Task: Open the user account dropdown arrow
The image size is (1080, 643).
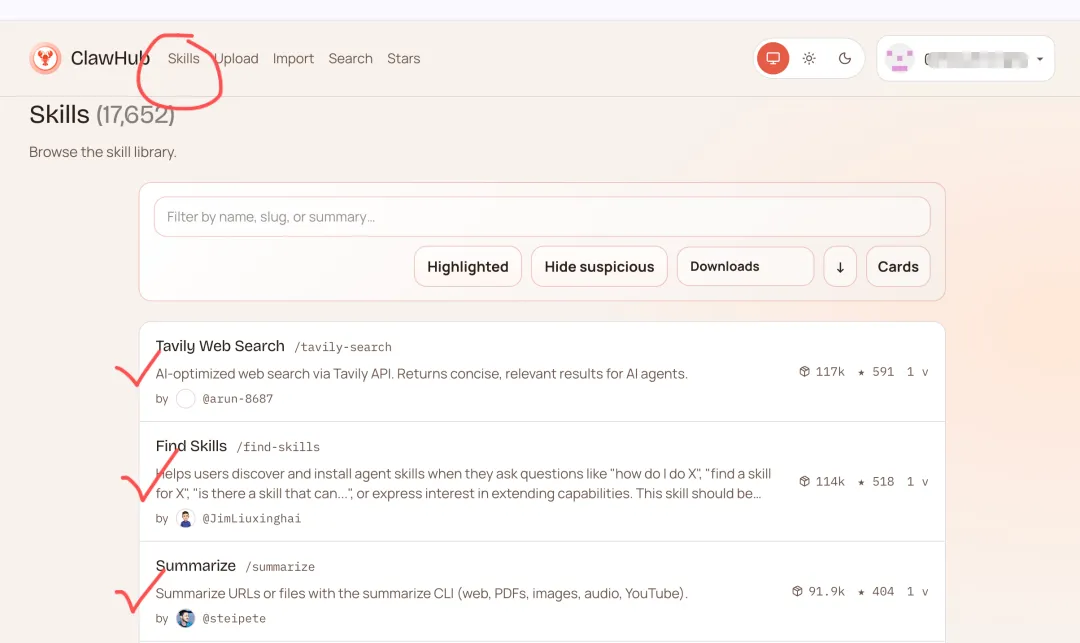Action: click(1040, 59)
